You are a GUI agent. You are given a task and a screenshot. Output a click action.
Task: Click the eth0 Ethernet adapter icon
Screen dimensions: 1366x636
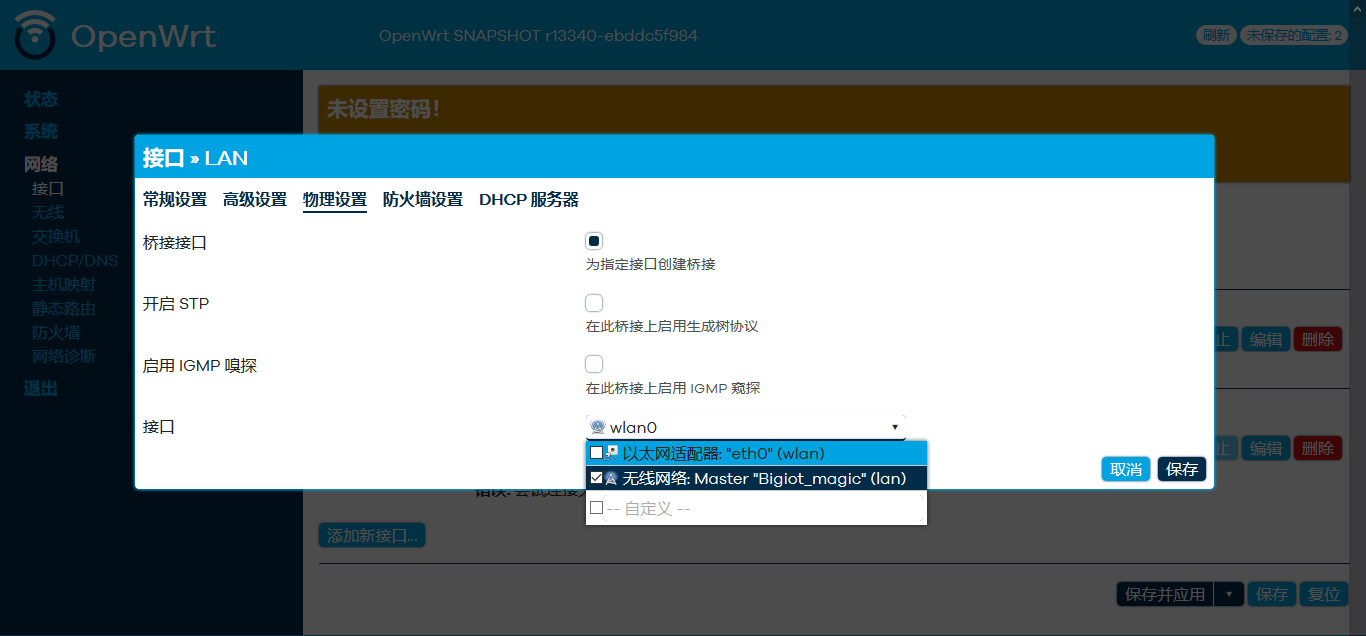coord(612,453)
